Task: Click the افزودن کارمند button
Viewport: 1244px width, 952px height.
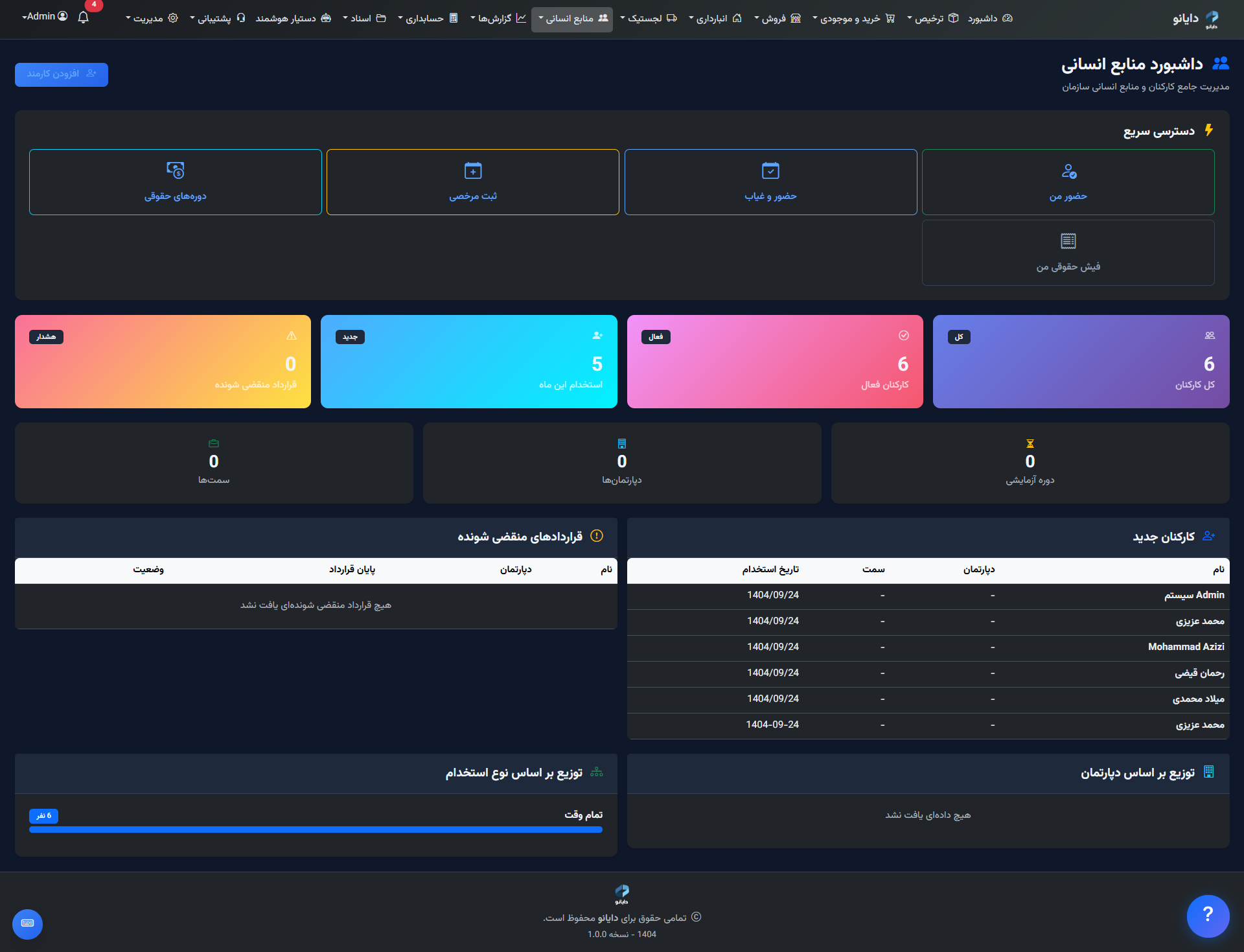Action: [x=62, y=74]
